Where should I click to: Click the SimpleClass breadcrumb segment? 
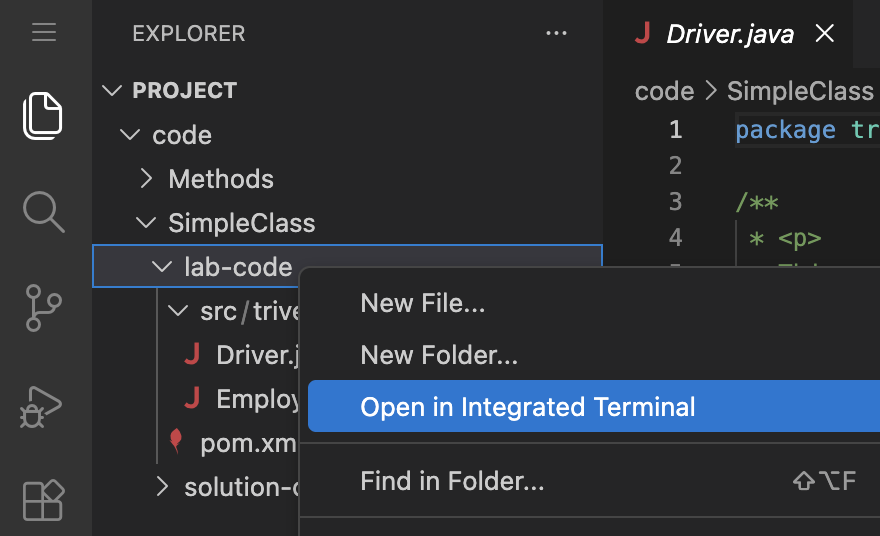click(800, 91)
